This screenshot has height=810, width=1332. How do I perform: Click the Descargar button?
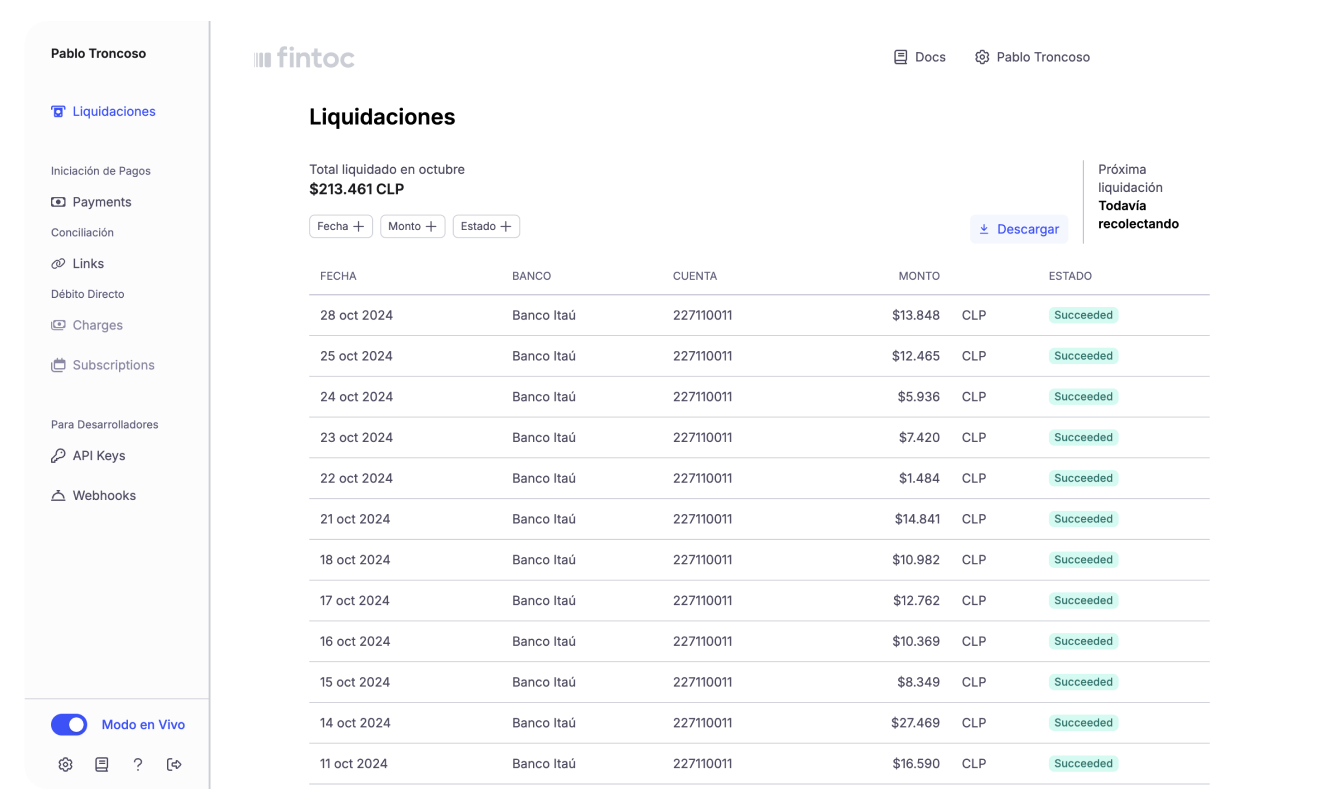point(1019,229)
